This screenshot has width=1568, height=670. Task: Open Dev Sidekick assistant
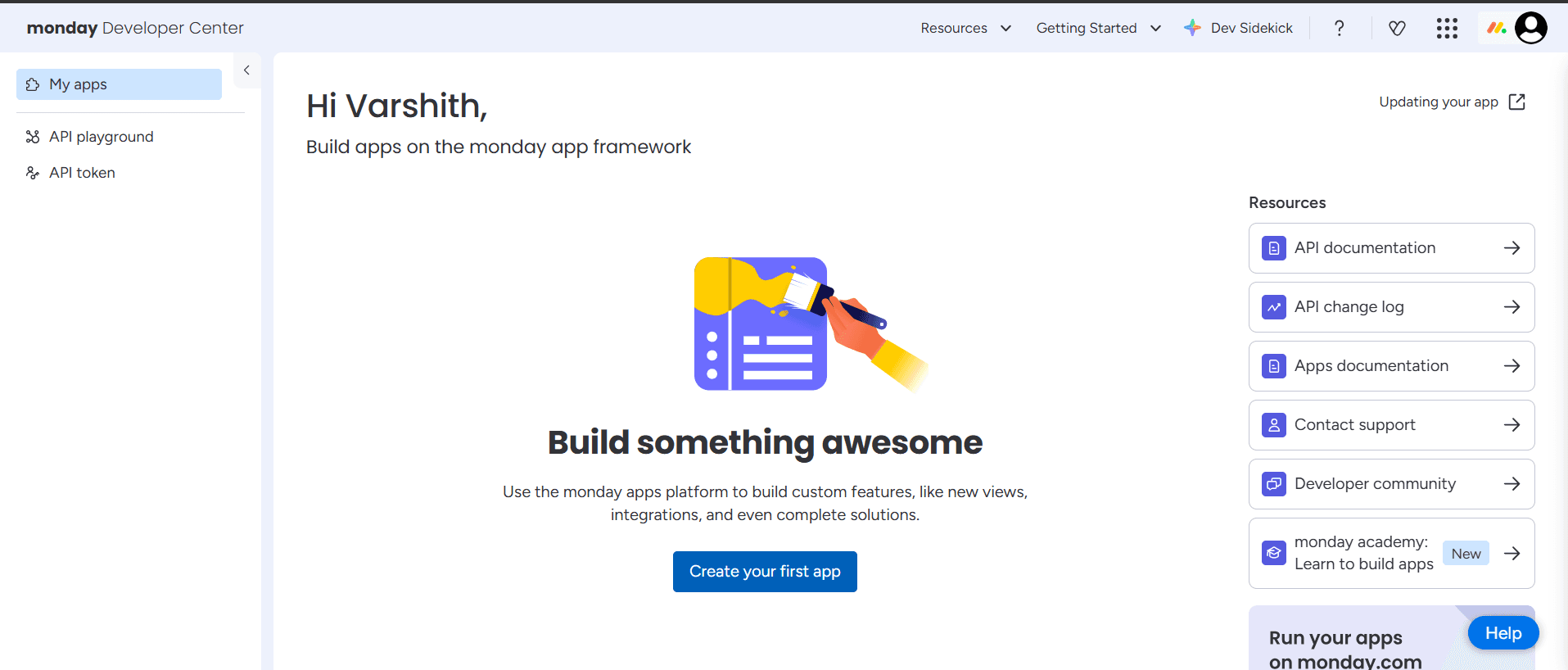tap(1238, 28)
